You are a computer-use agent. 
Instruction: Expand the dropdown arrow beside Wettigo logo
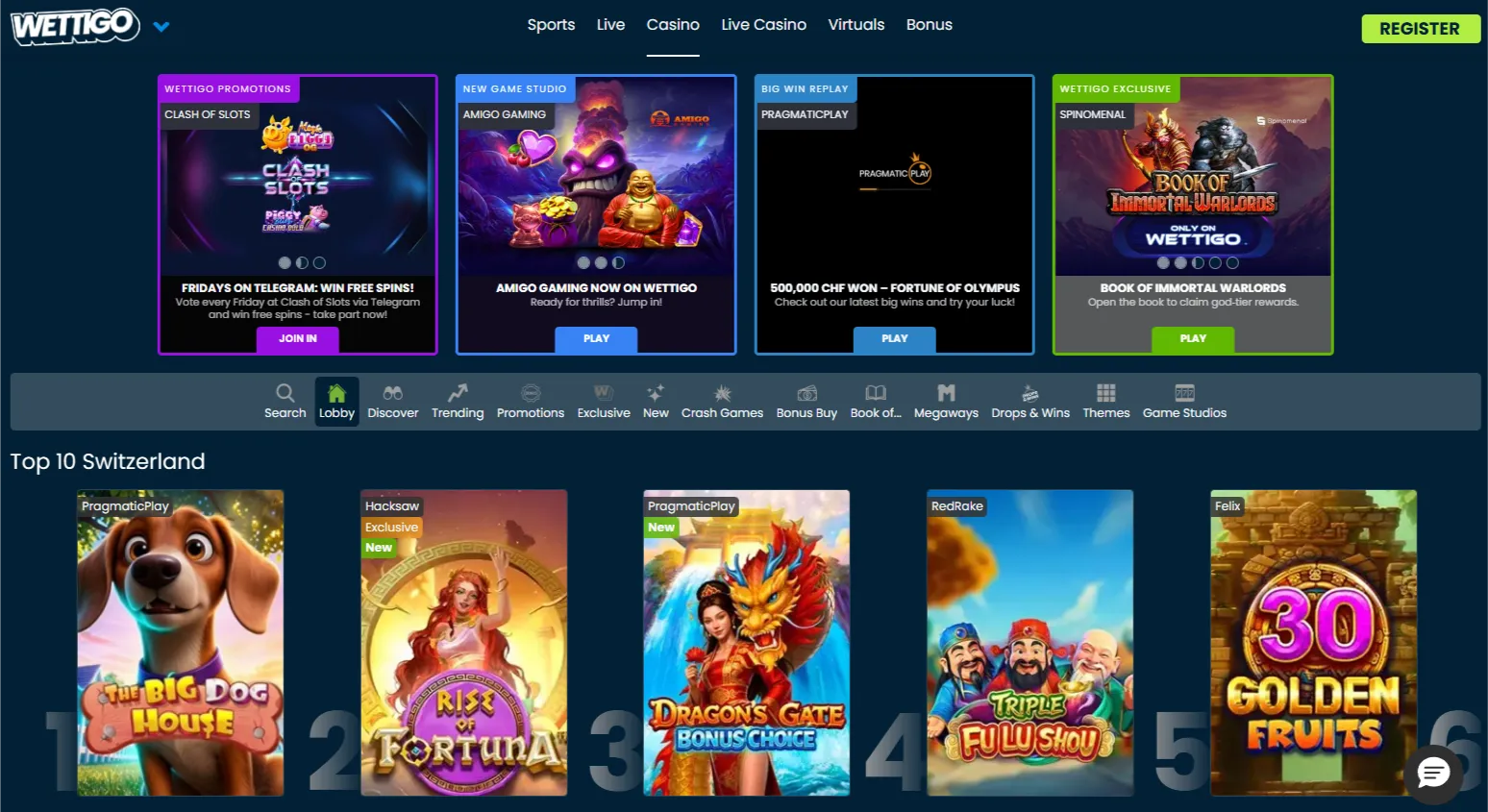[x=161, y=27]
